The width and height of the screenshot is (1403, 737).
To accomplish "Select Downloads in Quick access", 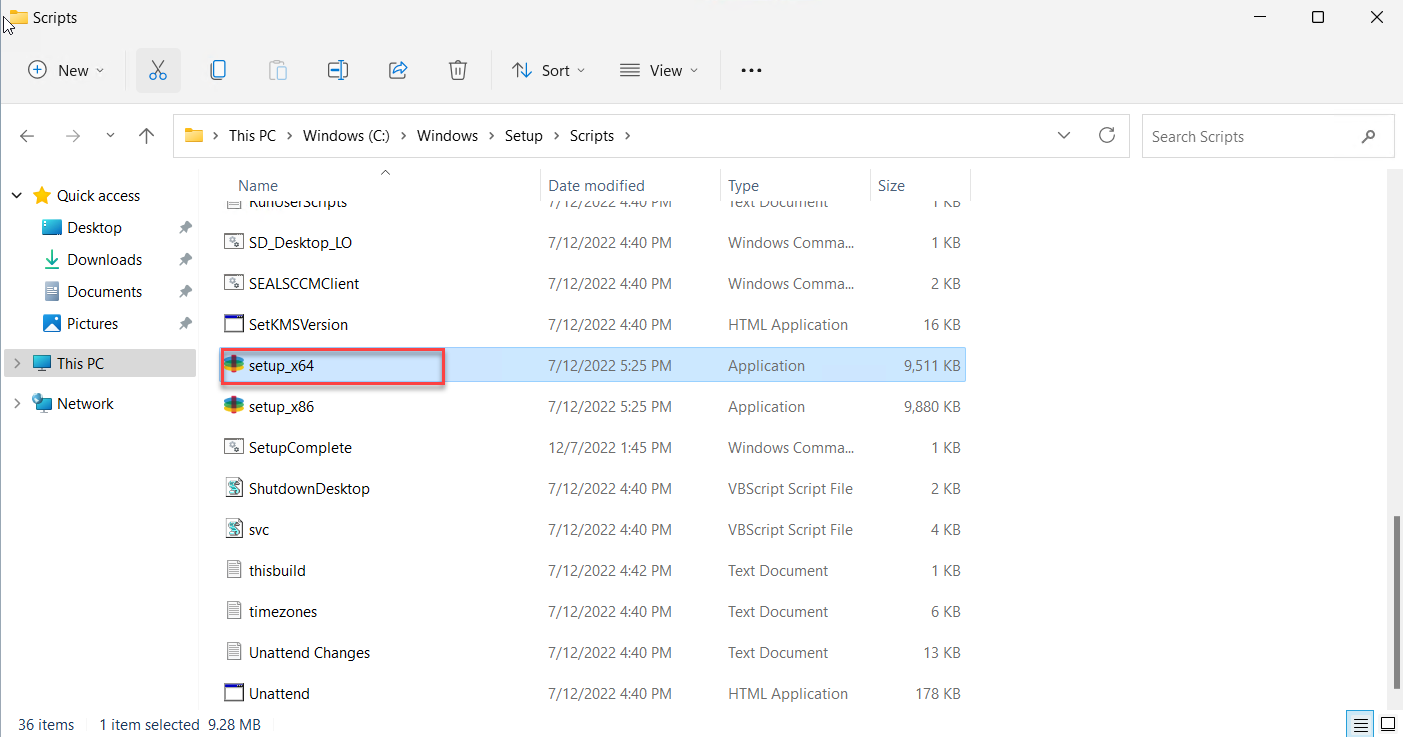I will [104, 259].
